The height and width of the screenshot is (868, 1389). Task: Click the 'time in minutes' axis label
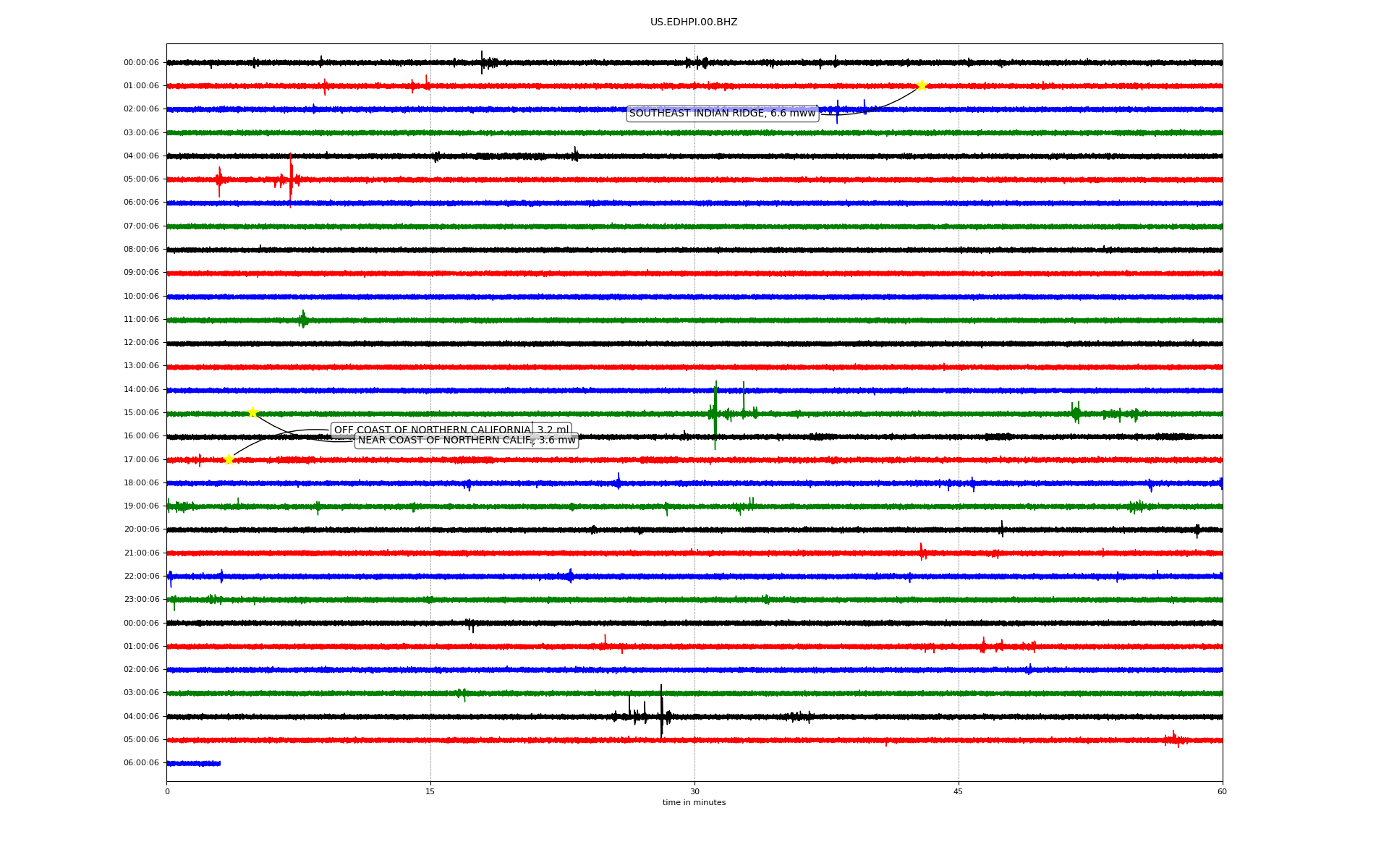(693, 802)
